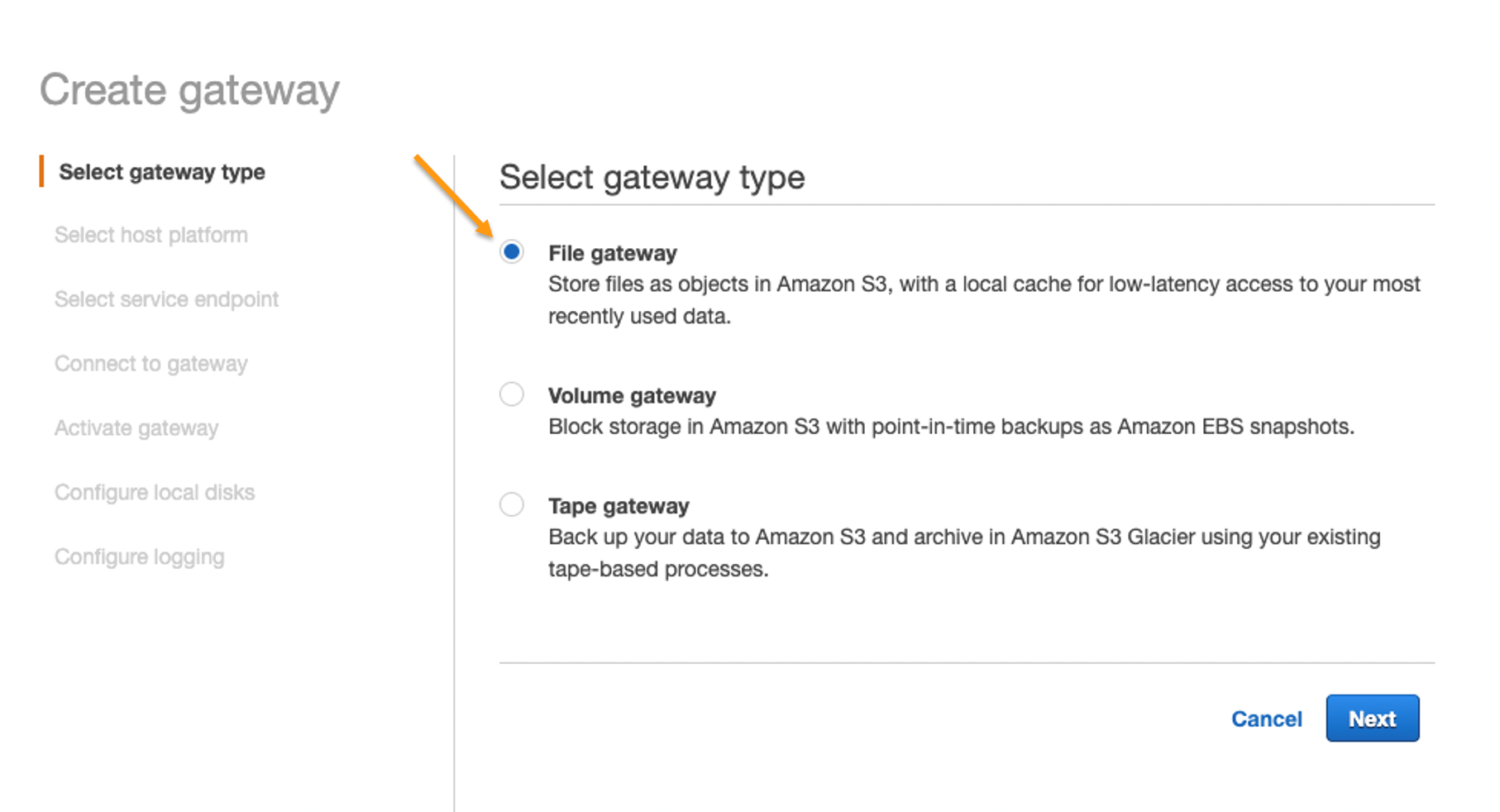The height and width of the screenshot is (812, 1500).
Task: Click the Volume gateway label text
Action: click(x=631, y=394)
